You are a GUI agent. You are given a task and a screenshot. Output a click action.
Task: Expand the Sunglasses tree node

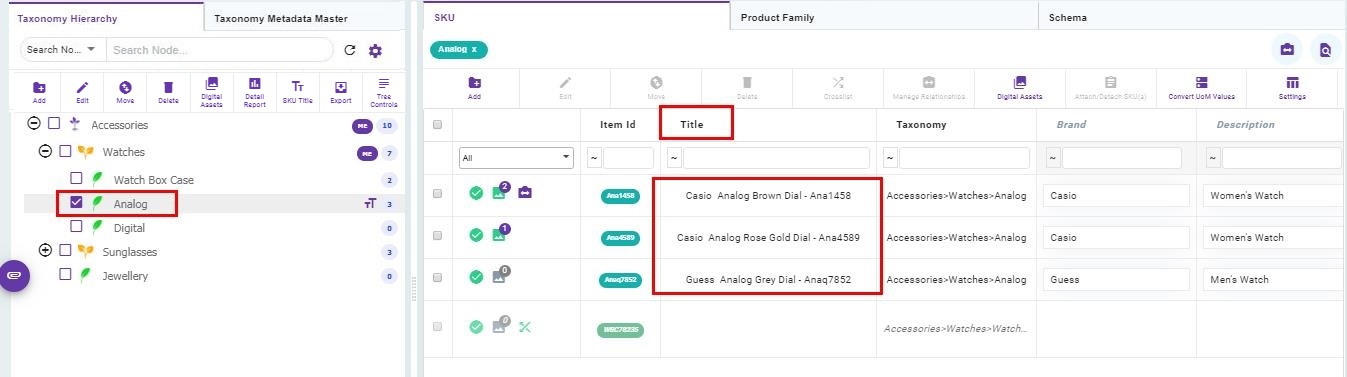pos(45,250)
